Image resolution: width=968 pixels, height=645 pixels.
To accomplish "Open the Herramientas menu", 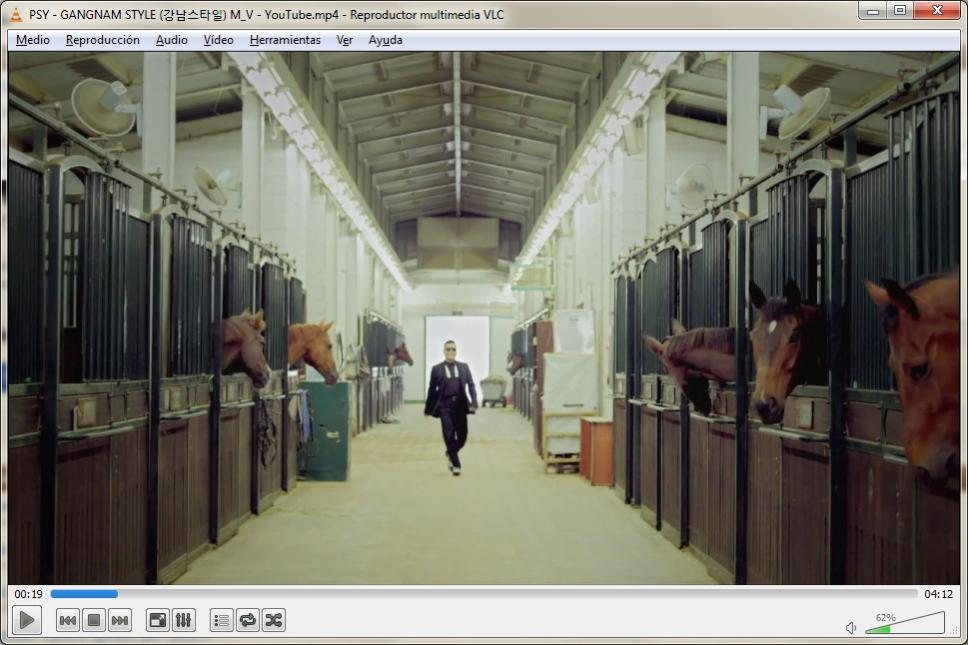I will [285, 40].
